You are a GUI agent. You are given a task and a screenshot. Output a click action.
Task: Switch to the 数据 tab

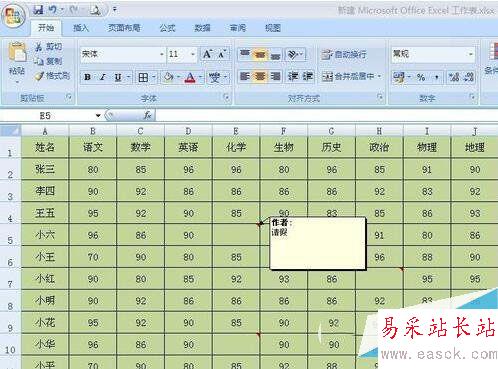(202, 28)
